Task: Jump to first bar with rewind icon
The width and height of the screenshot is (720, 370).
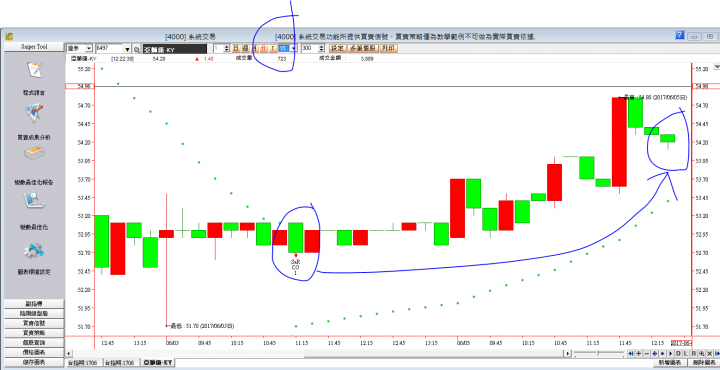Action: [631, 353]
